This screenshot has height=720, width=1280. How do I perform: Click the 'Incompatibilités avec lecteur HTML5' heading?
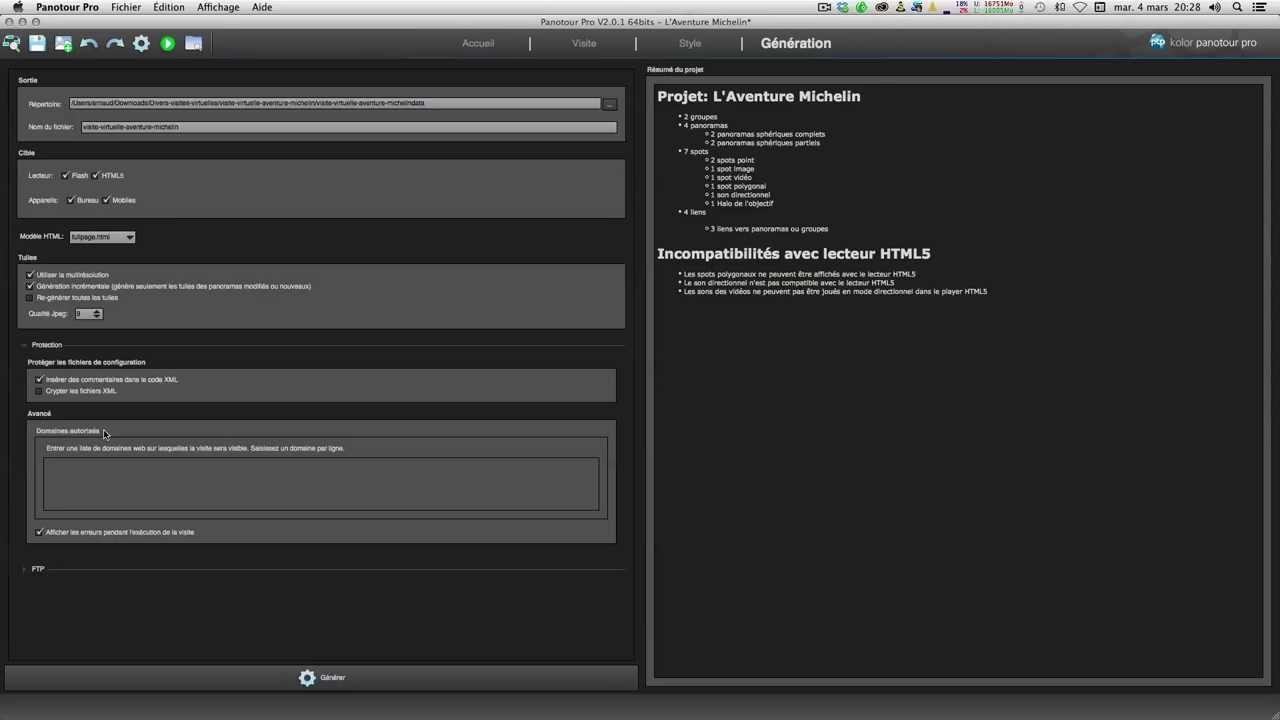pos(793,253)
